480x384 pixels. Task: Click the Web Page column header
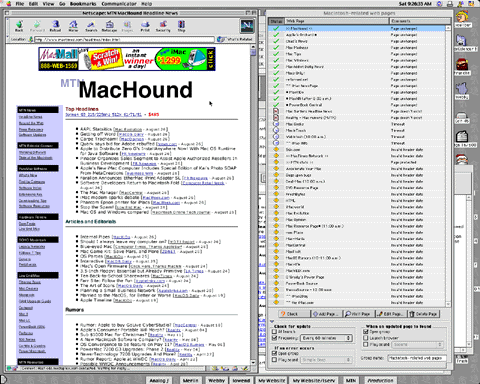[337, 21]
